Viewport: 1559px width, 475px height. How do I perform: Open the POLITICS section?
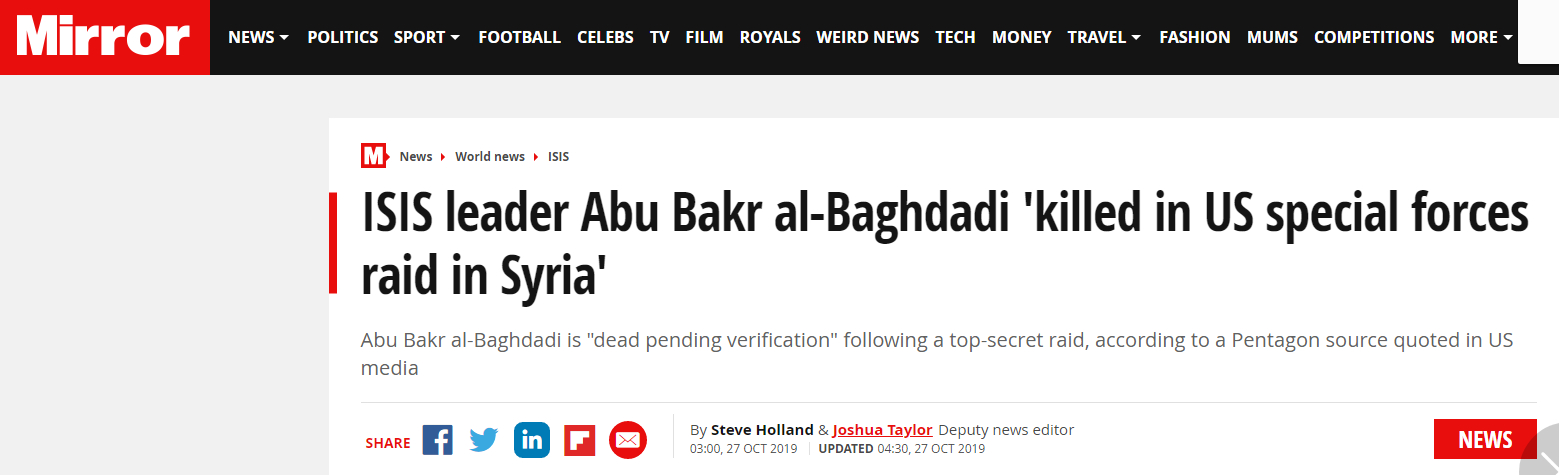click(x=342, y=37)
